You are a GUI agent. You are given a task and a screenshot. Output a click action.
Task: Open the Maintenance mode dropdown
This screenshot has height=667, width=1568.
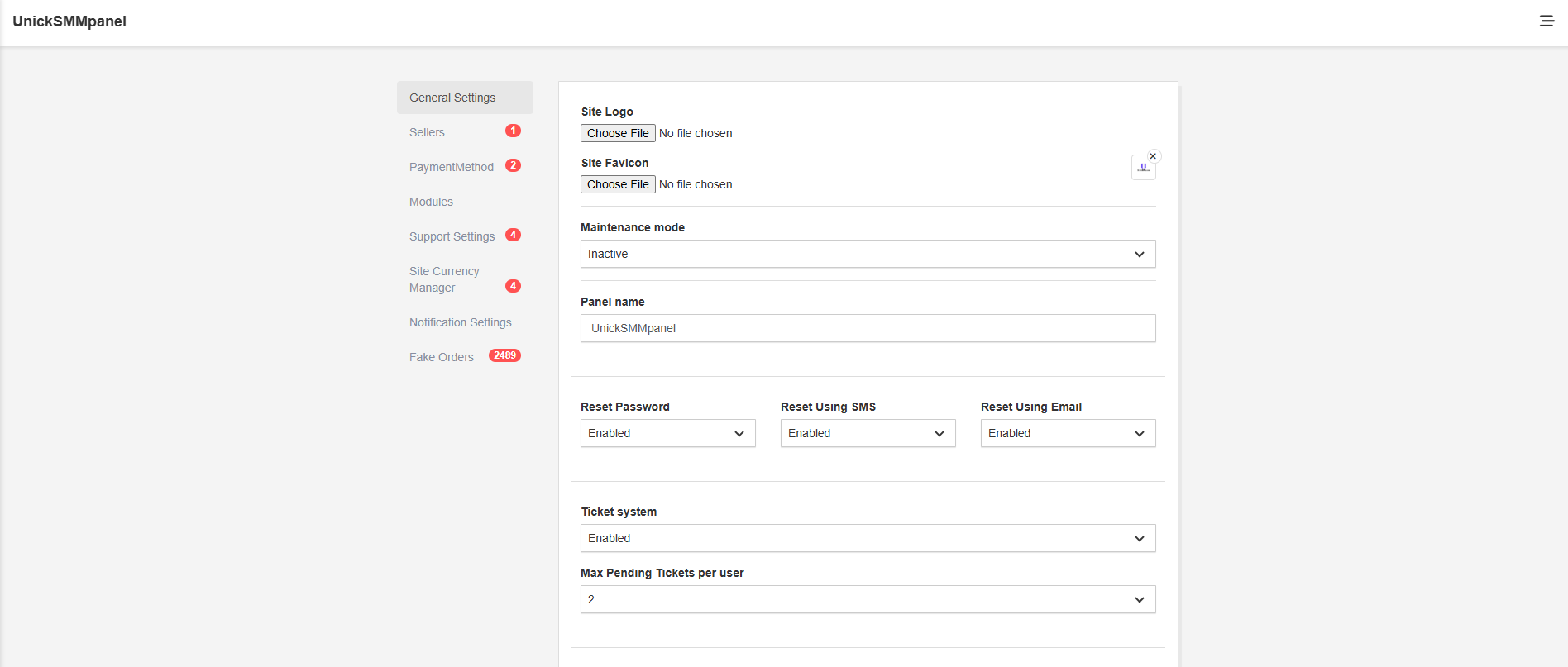pos(868,254)
